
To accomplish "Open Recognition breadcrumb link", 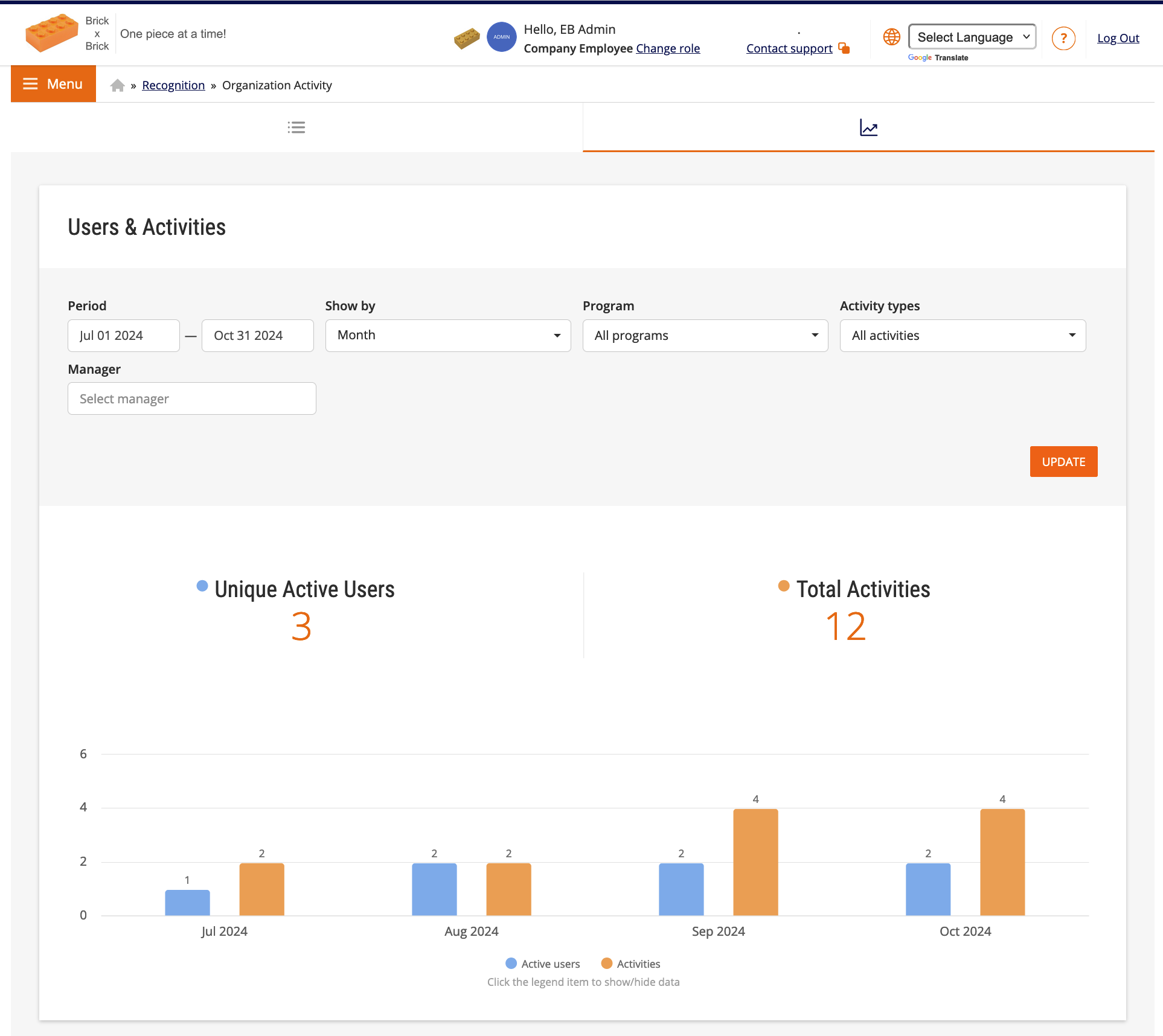I will click(173, 85).
